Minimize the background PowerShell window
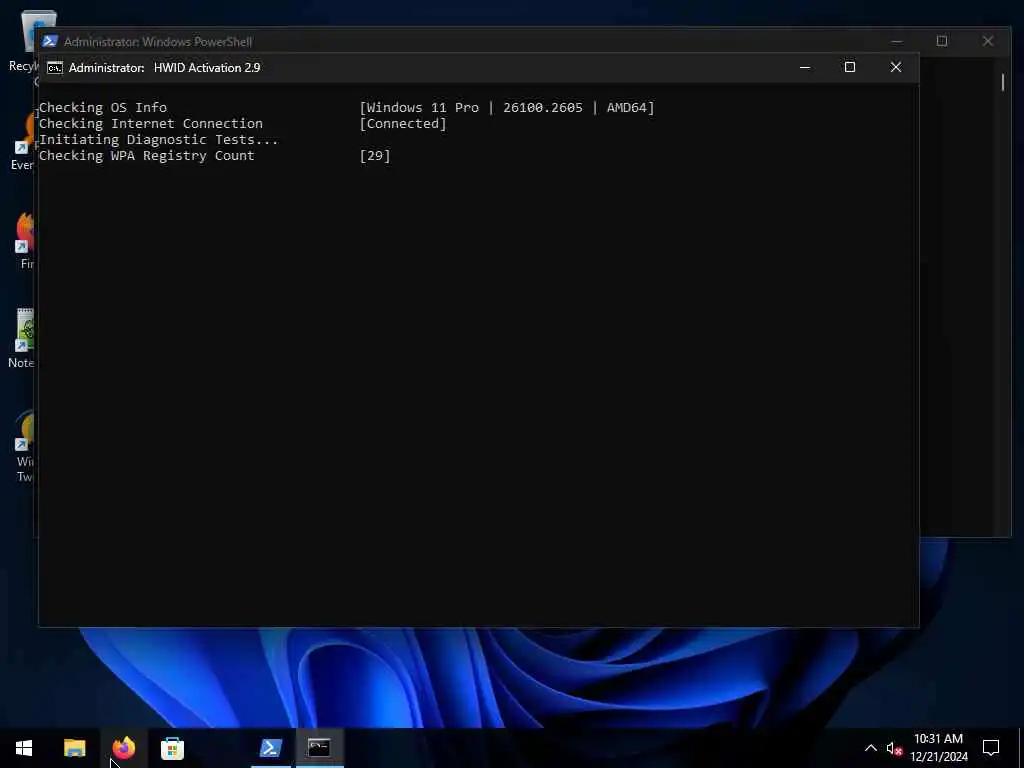The height and width of the screenshot is (768, 1024). click(x=897, y=41)
